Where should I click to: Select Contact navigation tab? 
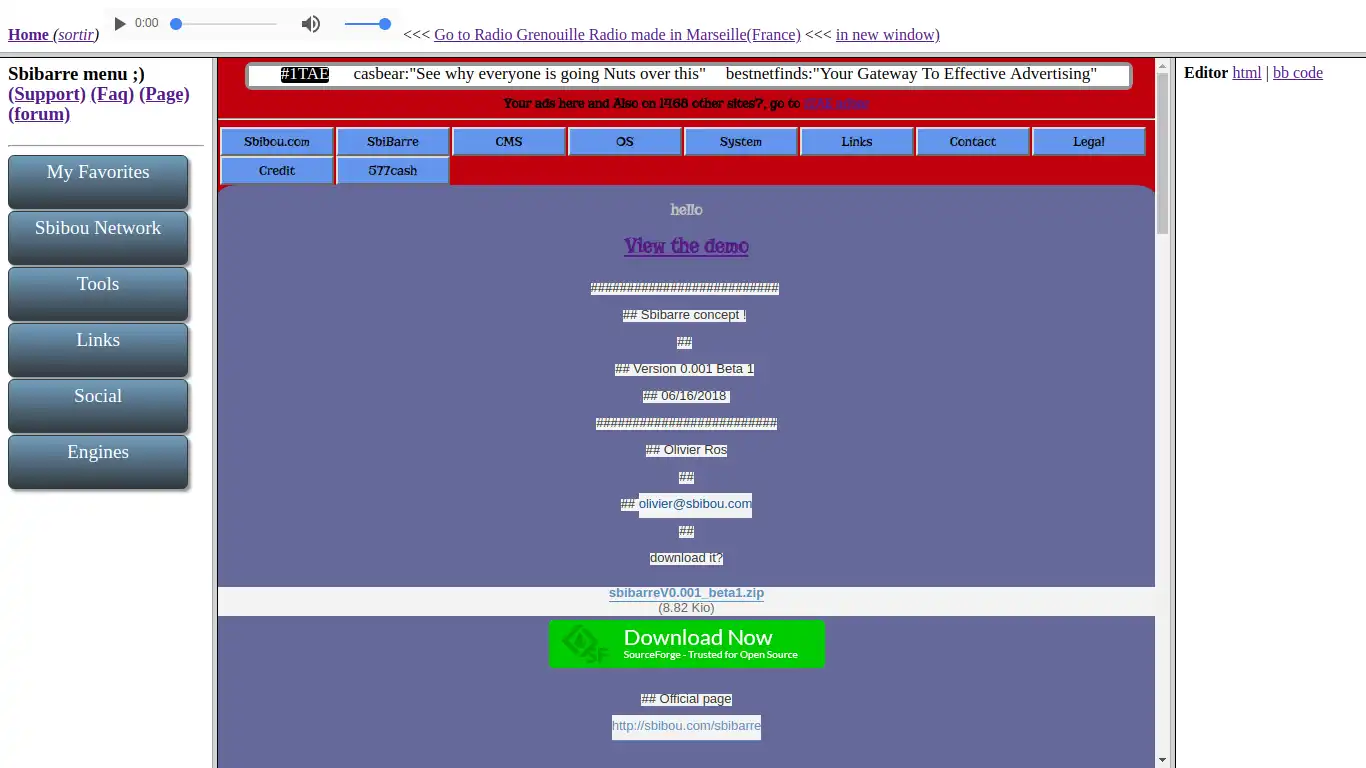click(x=973, y=142)
